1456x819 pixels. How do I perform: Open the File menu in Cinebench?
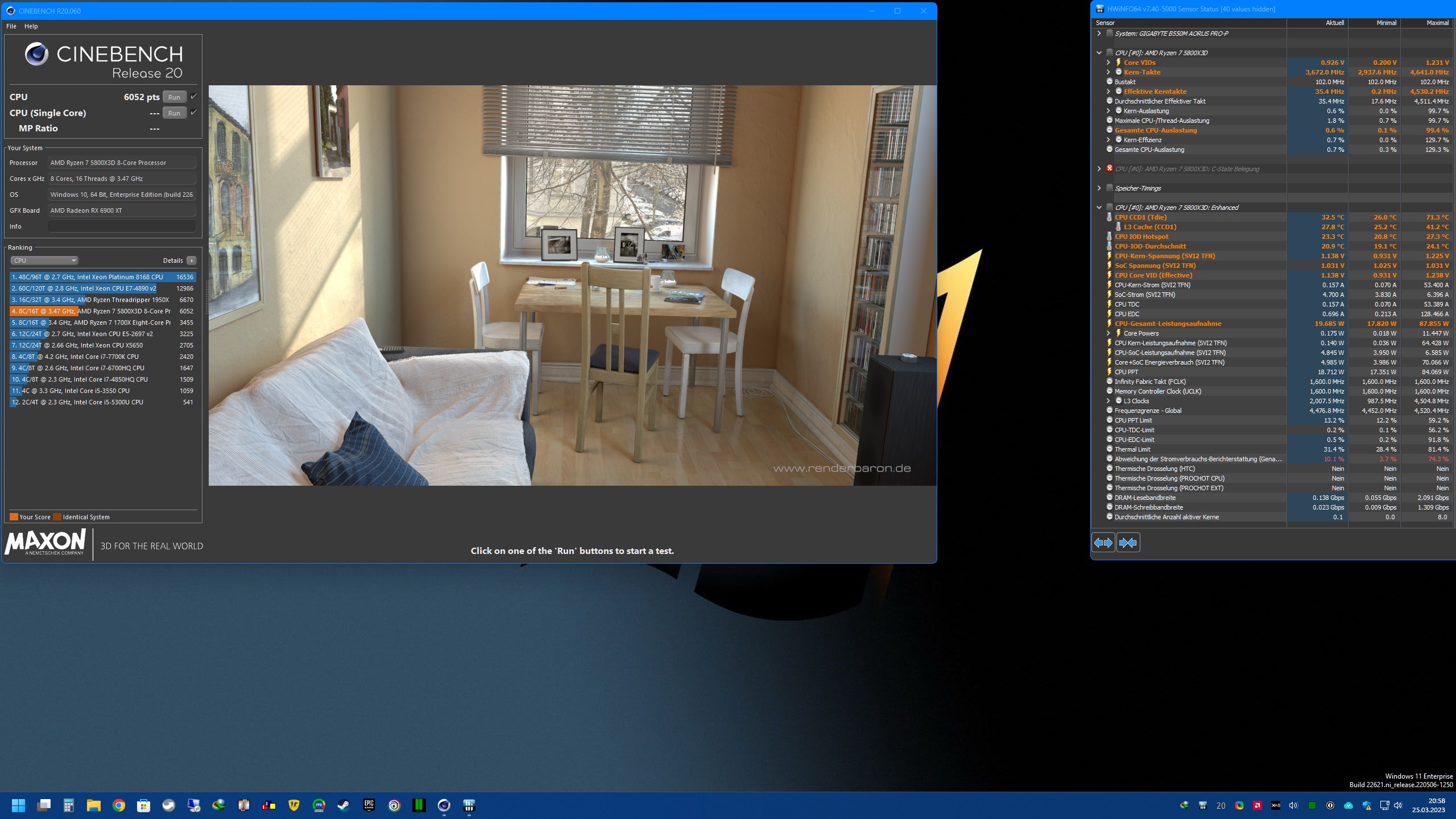[x=11, y=26]
